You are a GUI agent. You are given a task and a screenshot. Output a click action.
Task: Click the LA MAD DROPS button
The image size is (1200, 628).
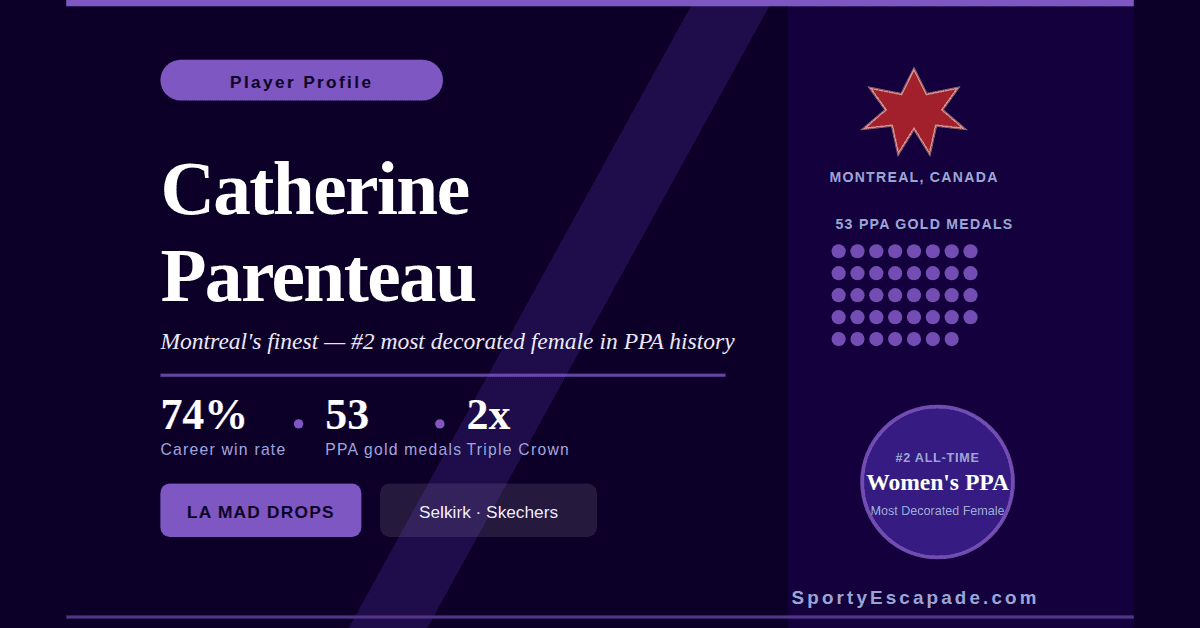point(260,510)
